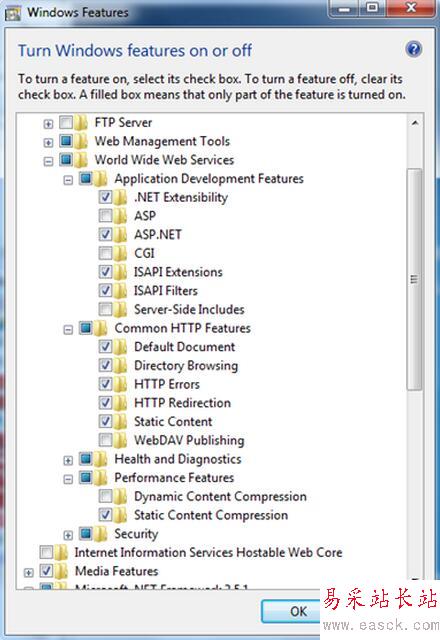Collapse the World Wide Web Services node
This screenshot has width=440, height=640.
point(48,162)
